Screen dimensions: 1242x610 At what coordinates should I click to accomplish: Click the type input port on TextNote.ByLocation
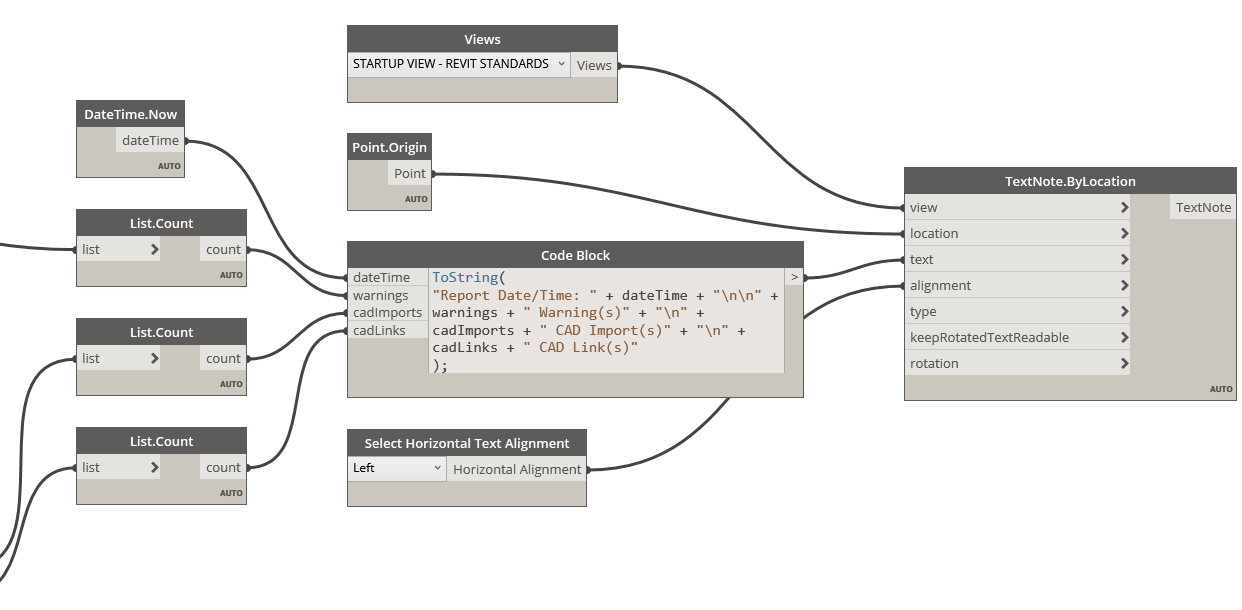(x=1017, y=311)
